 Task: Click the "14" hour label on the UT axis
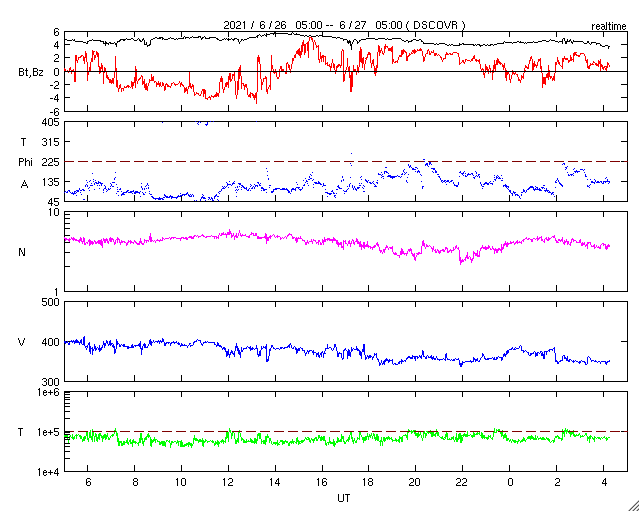tap(275, 482)
